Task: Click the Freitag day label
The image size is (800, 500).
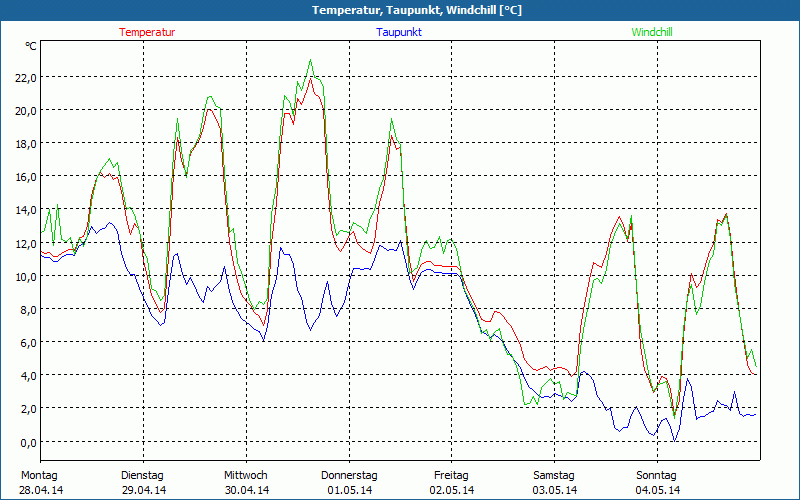Action: (x=452, y=476)
